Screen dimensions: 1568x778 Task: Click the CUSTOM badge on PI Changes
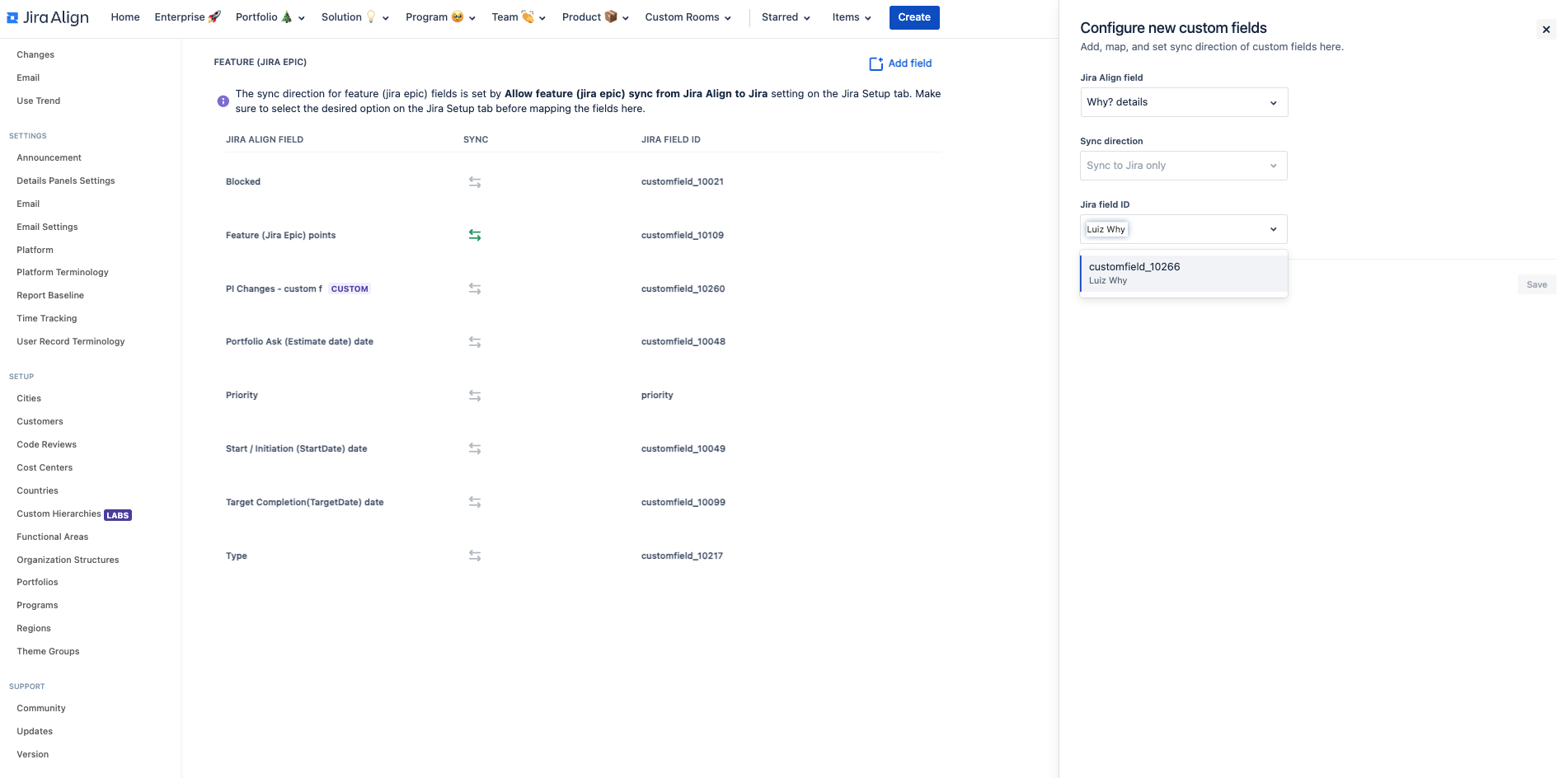point(350,289)
